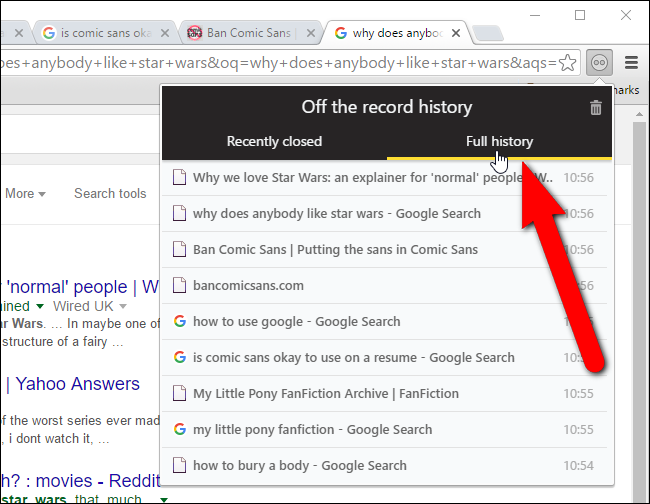650x504 pixels.
Task: Click page icon beside 'Why we love Star Wars'
Action: click(x=179, y=177)
